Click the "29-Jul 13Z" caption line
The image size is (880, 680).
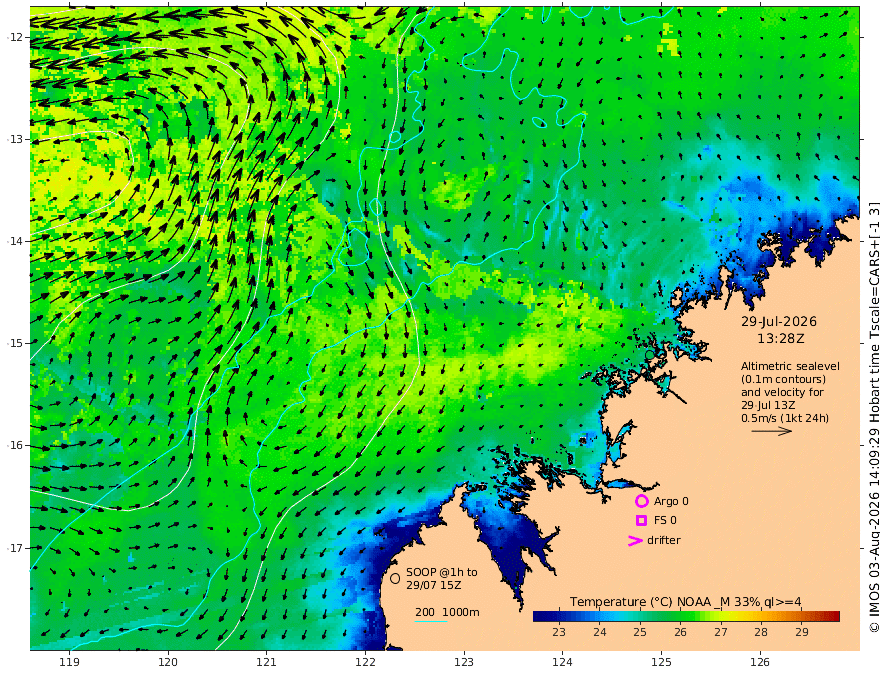(x=768, y=405)
